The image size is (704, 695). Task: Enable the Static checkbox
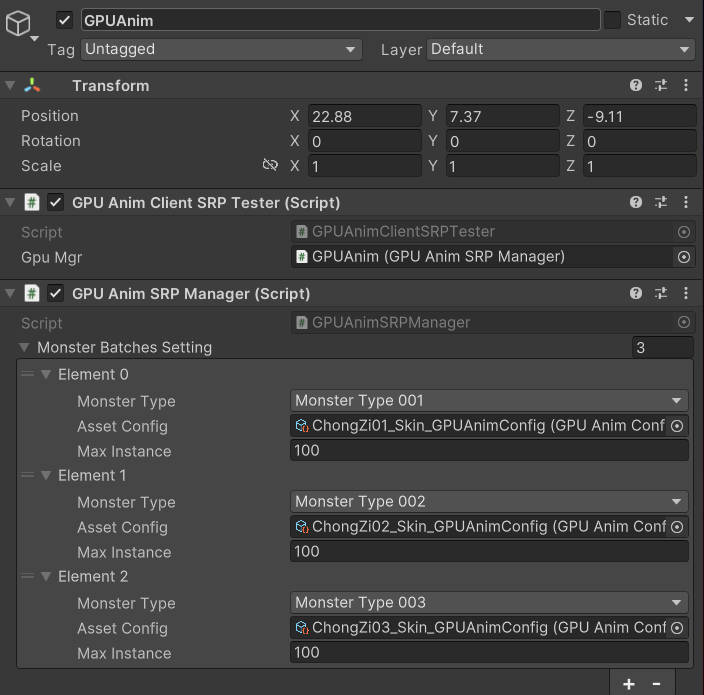point(612,20)
